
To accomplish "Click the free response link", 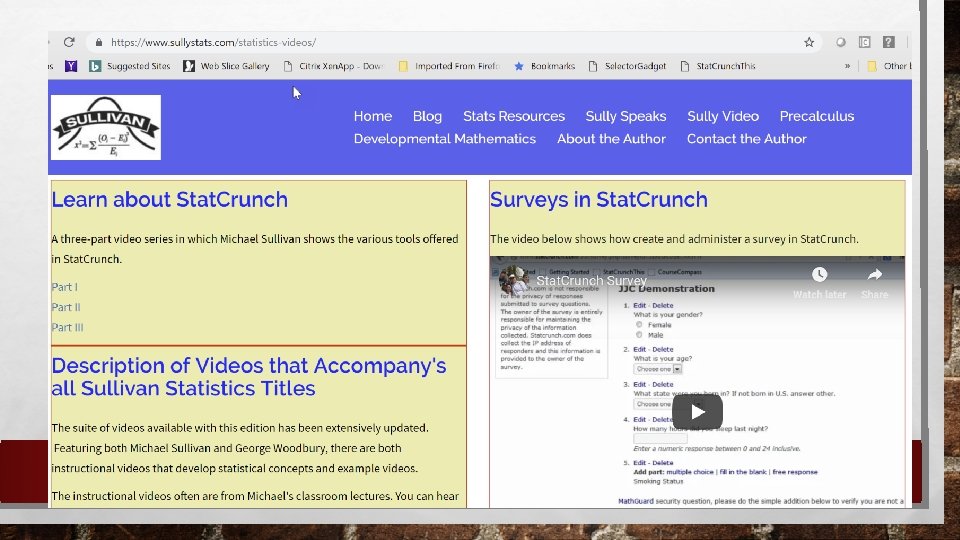I will click(795, 472).
